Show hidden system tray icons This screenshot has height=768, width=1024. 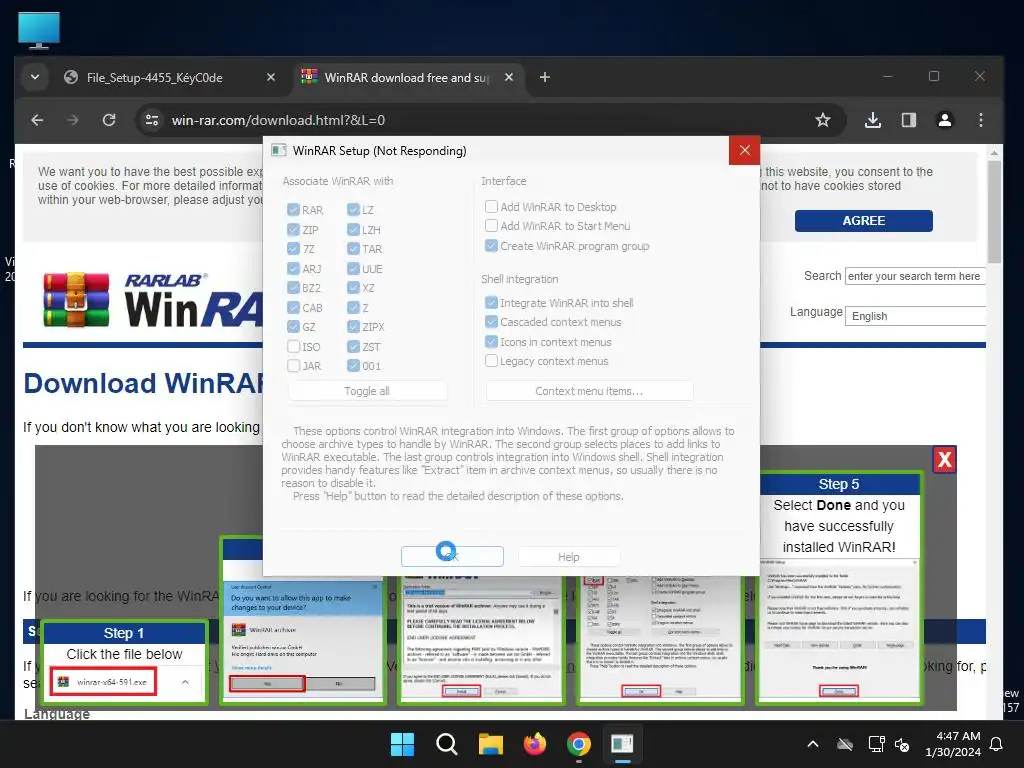813,744
